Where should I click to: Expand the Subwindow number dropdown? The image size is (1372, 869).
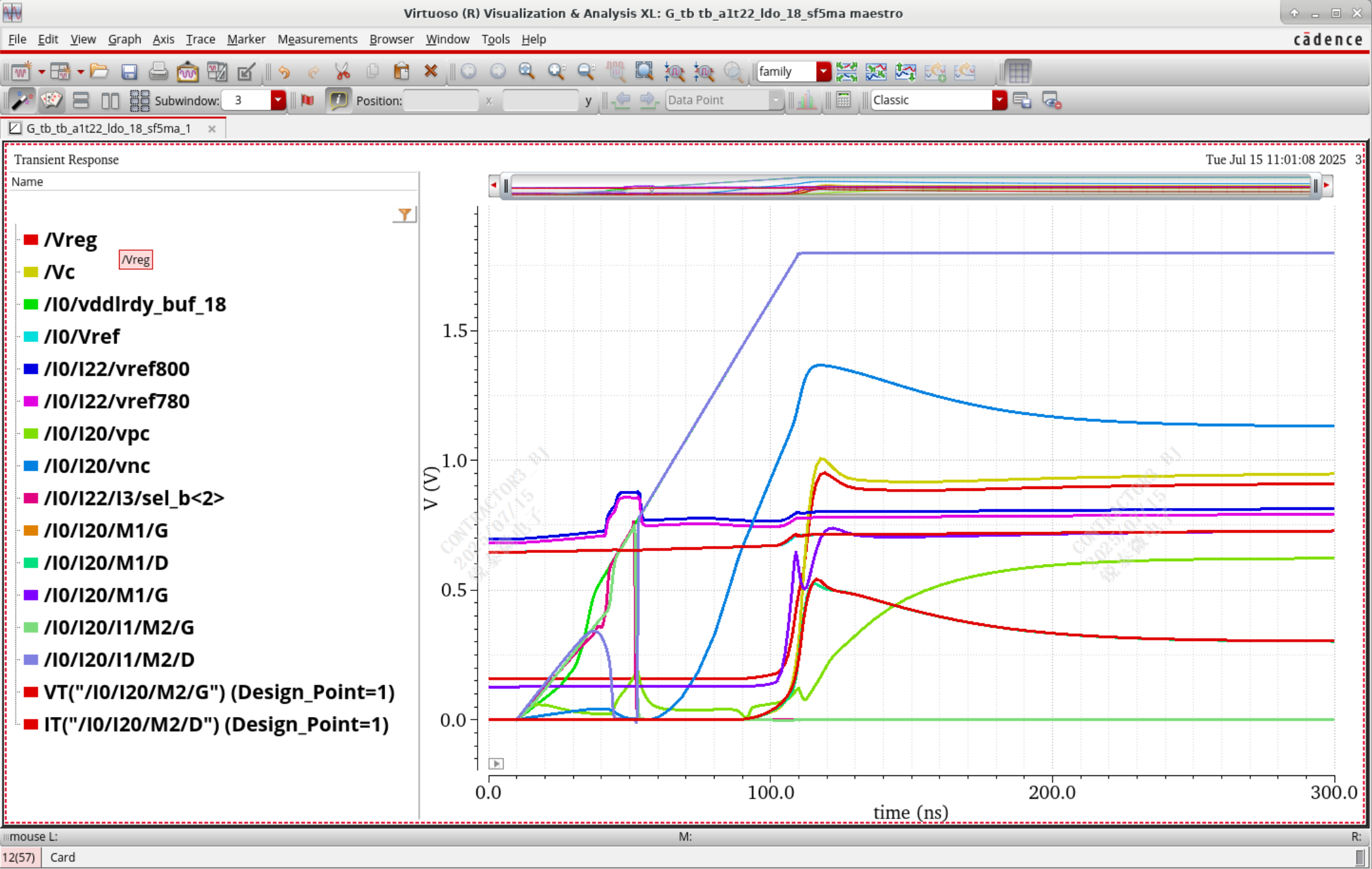pyautogui.click(x=277, y=100)
